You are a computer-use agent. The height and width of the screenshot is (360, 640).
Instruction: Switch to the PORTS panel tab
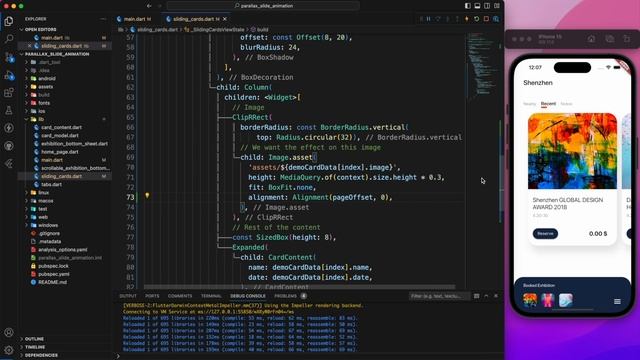click(x=152, y=296)
